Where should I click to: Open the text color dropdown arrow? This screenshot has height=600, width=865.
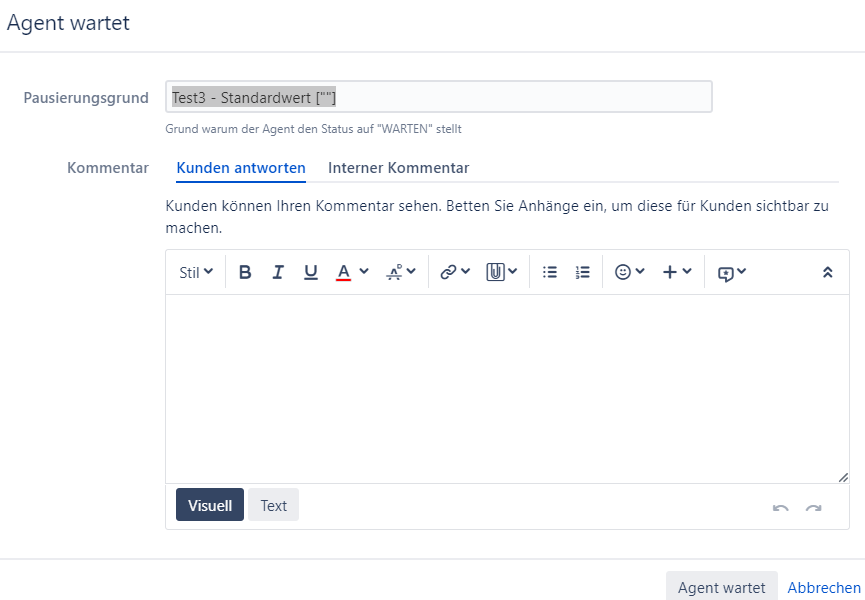point(364,271)
